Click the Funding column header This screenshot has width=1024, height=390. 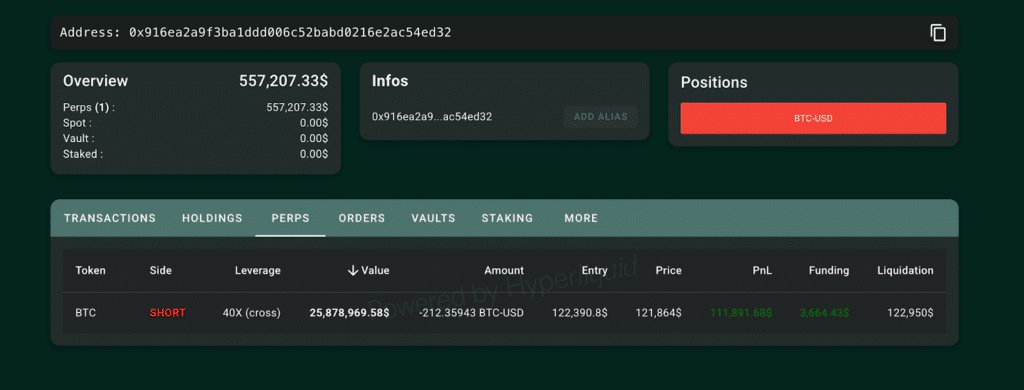click(x=829, y=270)
